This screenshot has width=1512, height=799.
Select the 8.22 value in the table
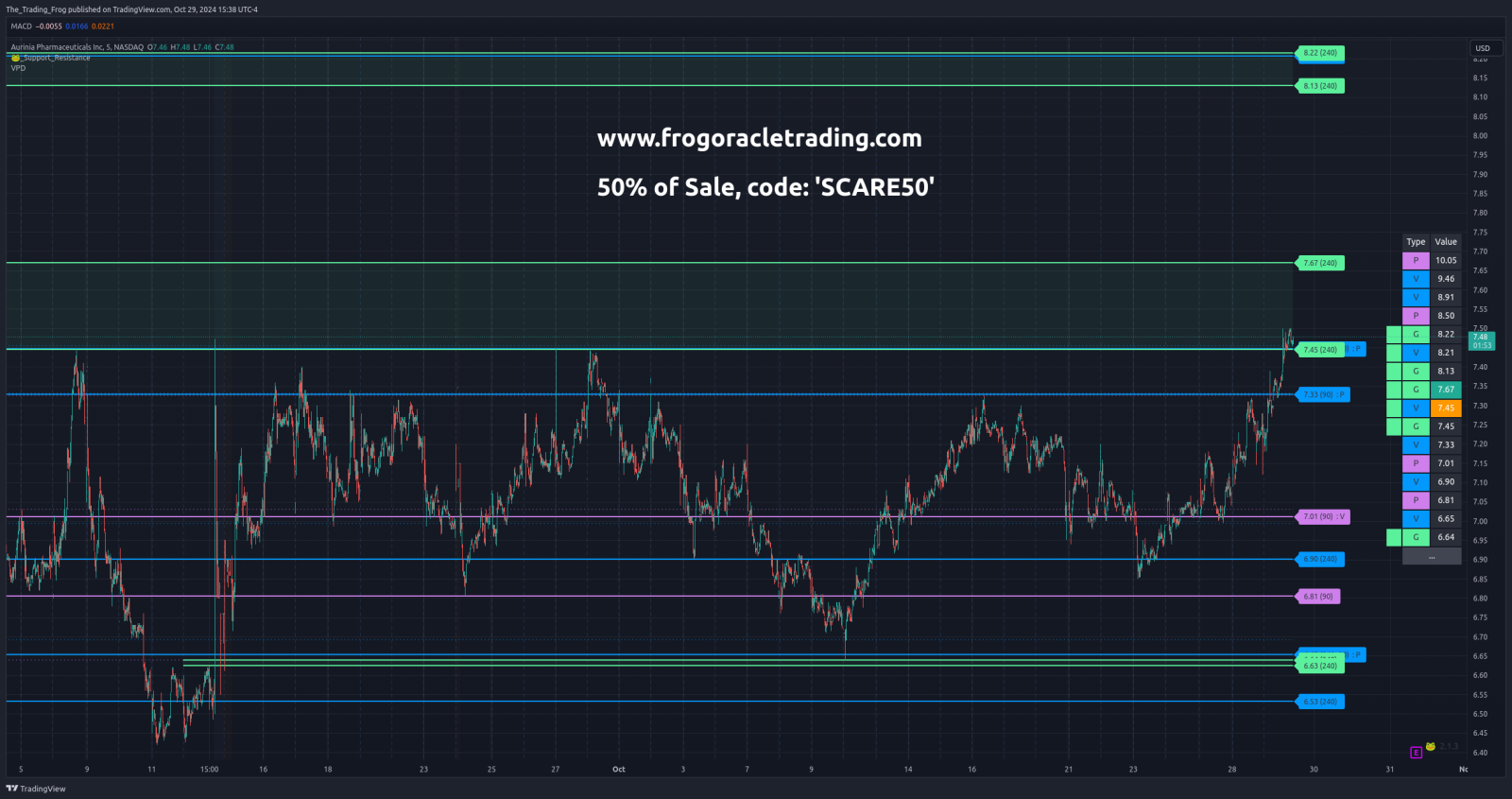point(1446,334)
